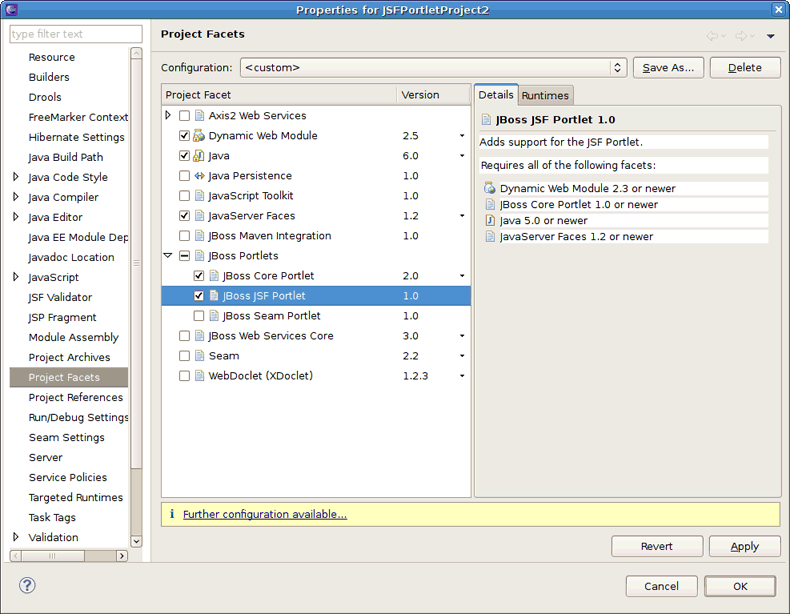Click the Dynamic Web Module 2.3 requirement icon

point(490,188)
